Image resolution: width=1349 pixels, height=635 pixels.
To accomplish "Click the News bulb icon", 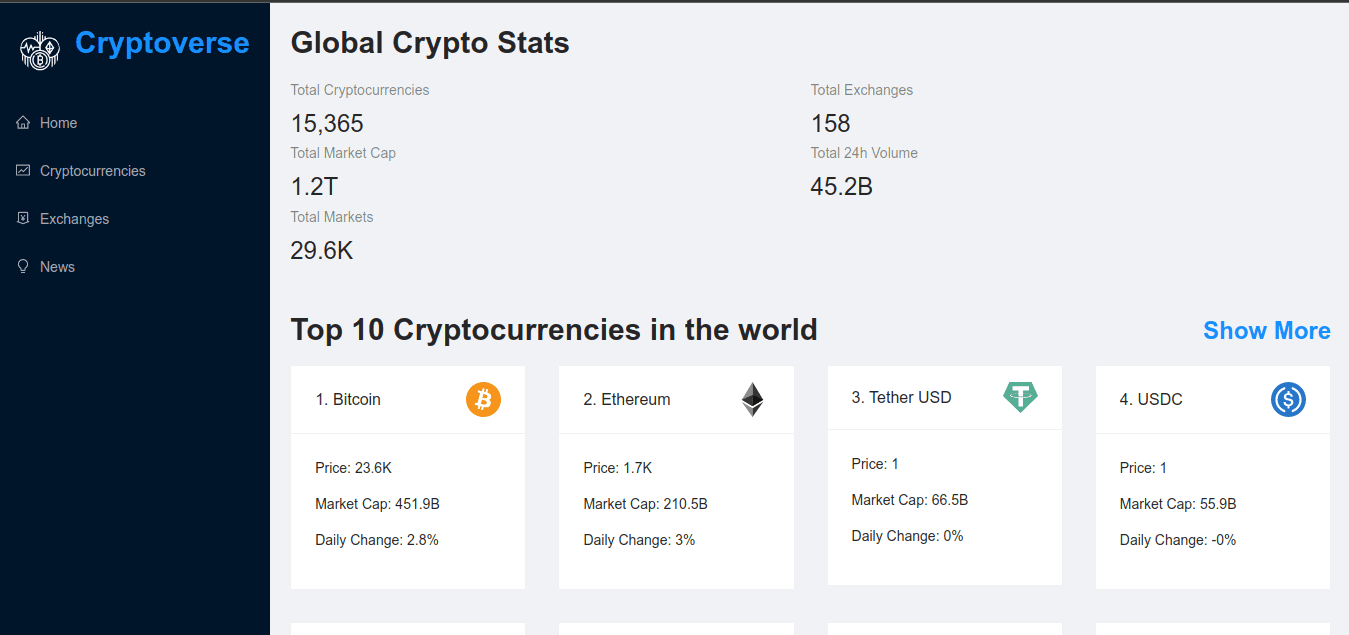I will [x=21, y=266].
